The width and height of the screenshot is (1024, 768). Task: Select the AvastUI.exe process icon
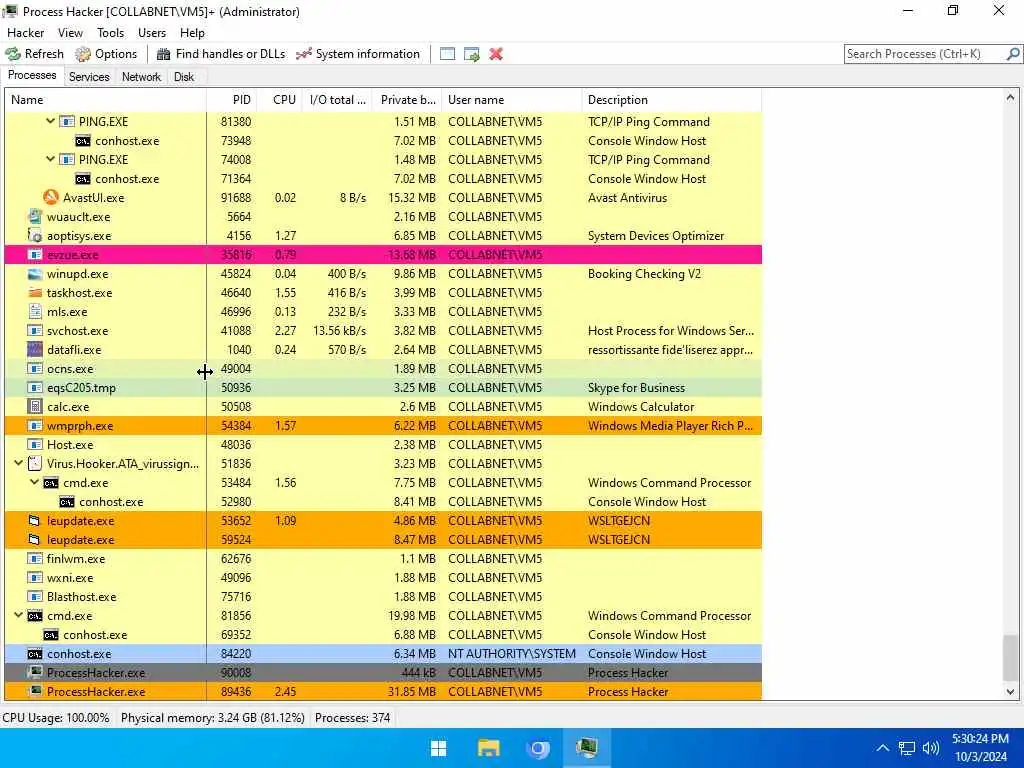[x=51, y=197]
